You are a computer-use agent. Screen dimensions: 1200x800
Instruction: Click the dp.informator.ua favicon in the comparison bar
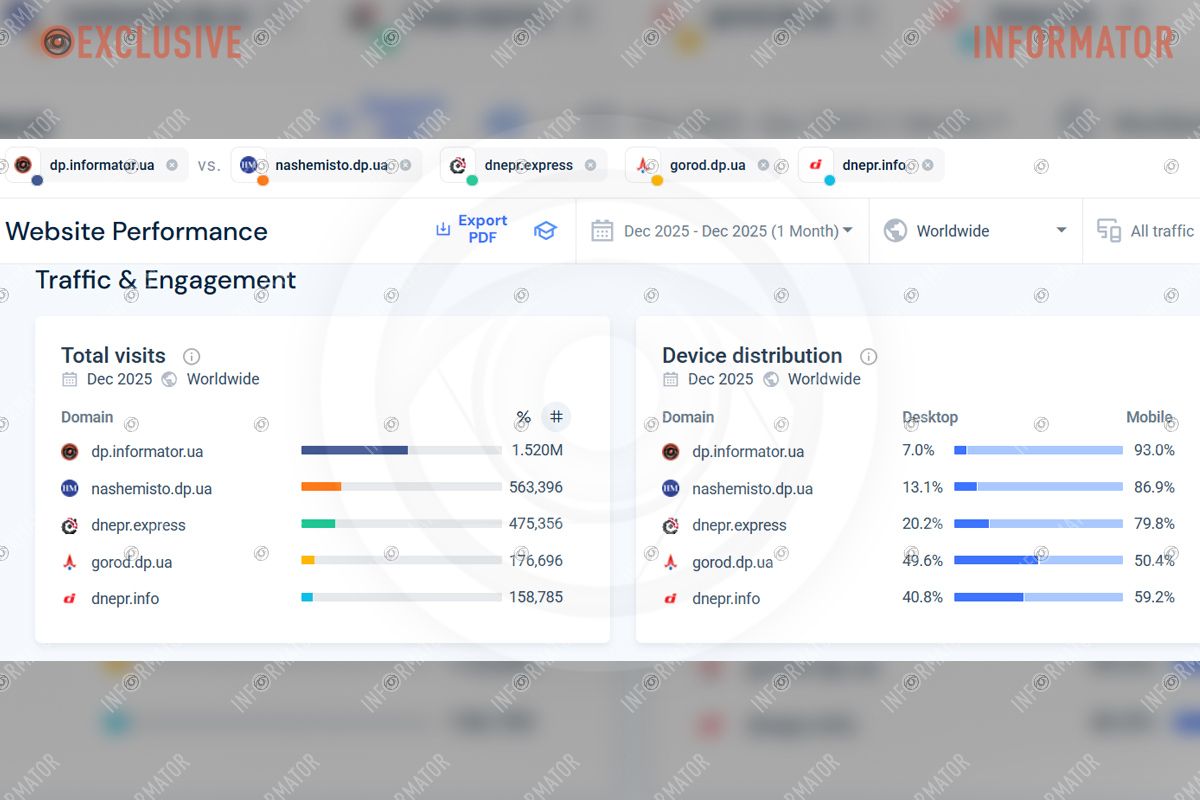click(x=23, y=164)
